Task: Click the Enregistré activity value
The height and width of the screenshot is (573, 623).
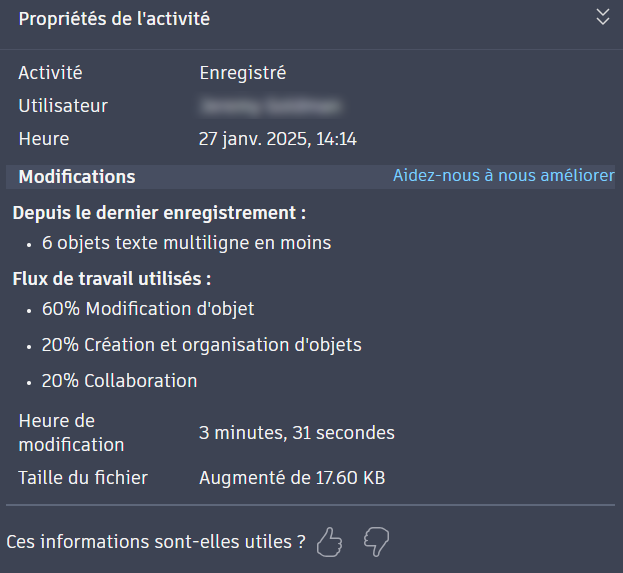Action: (242, 73)
